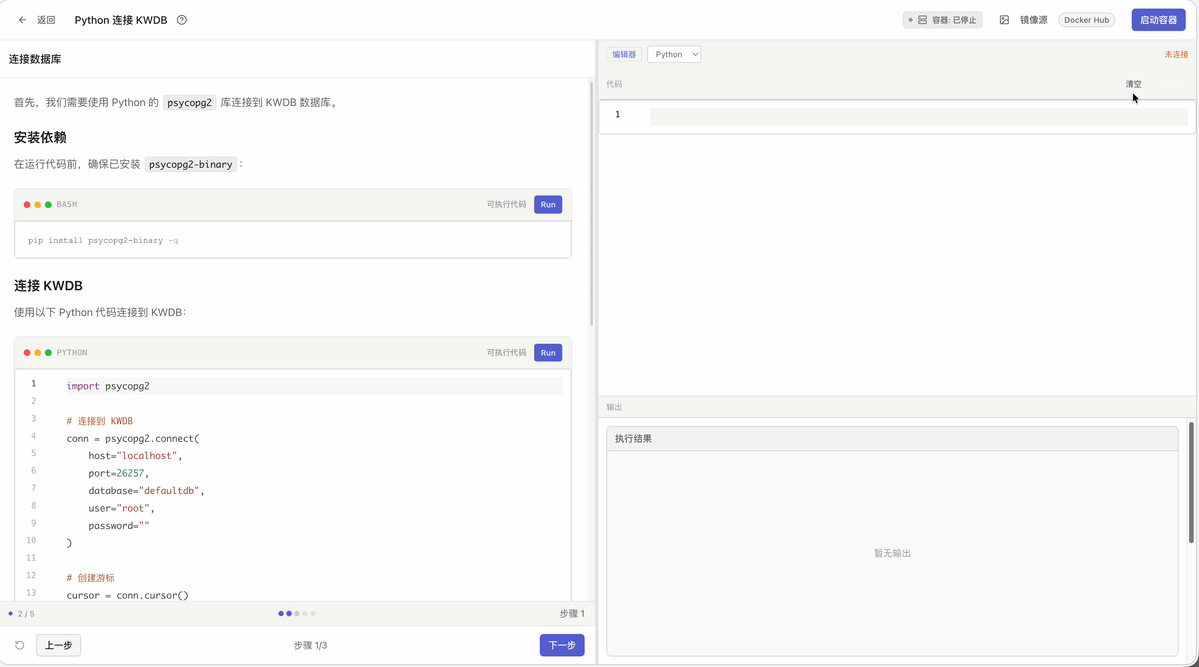Click the container server icon in the status pill

coord(922,20)
